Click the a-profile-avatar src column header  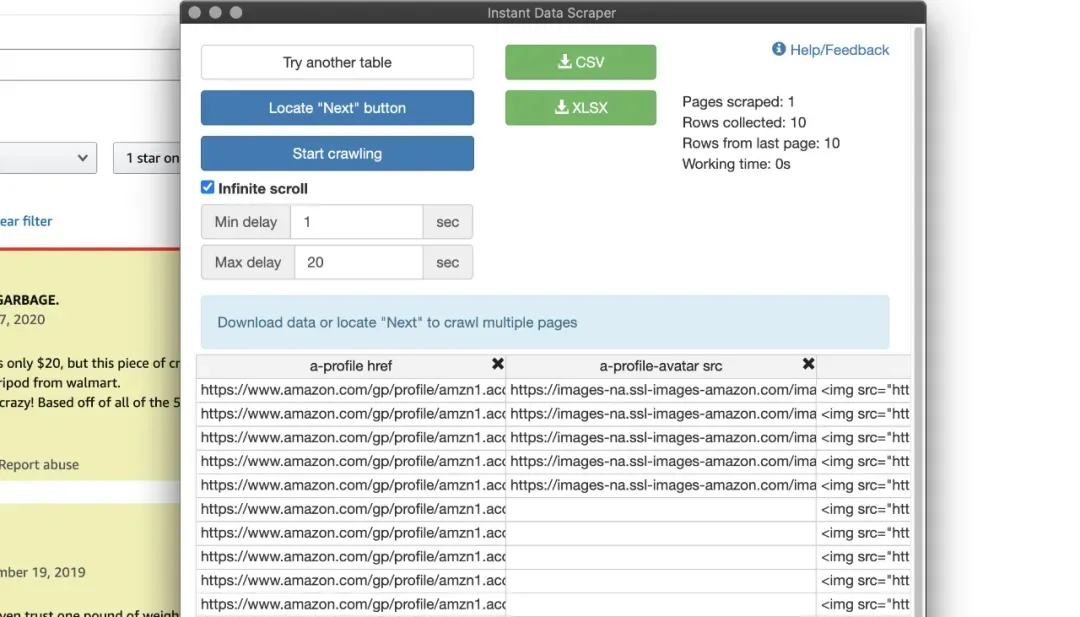click(661, 366)
